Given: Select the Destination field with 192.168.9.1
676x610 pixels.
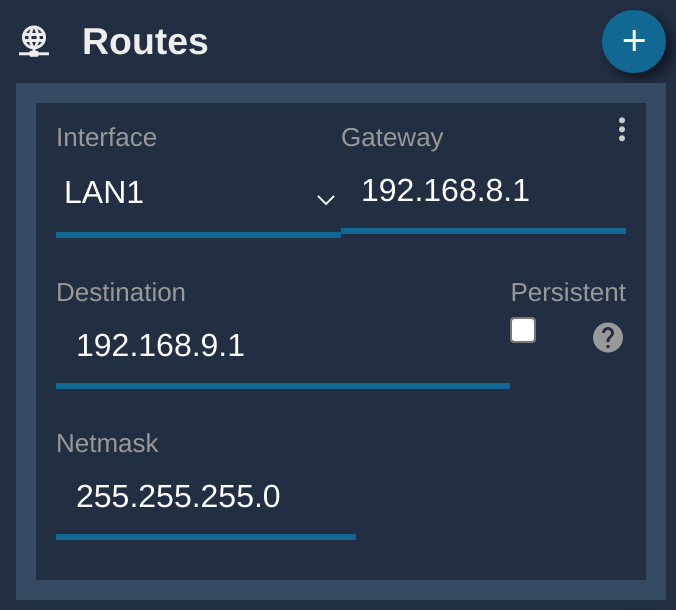Looking at the screenshot, I should (x=283, y=346).
